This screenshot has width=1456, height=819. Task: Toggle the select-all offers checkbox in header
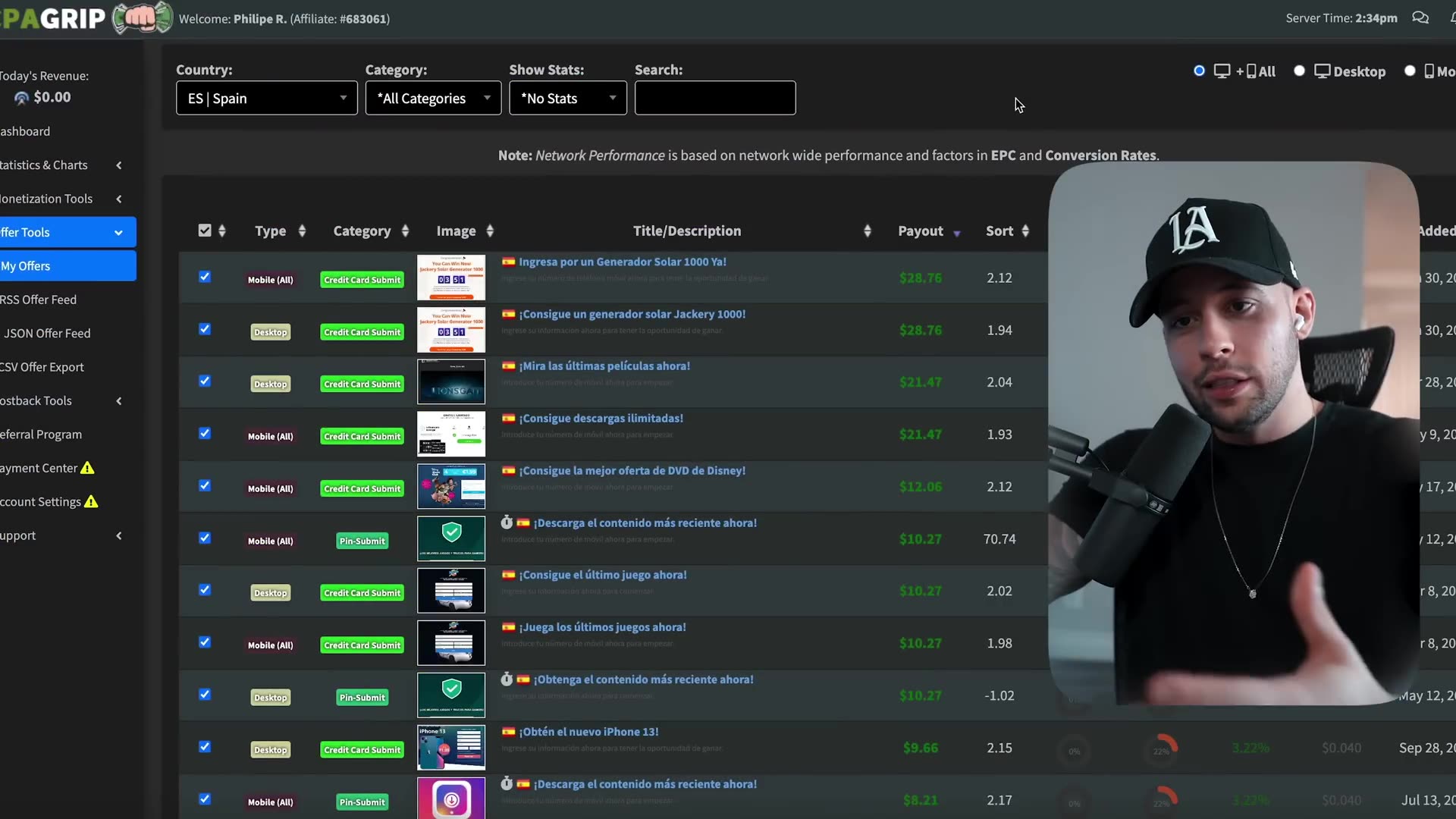tap(205, 230)
